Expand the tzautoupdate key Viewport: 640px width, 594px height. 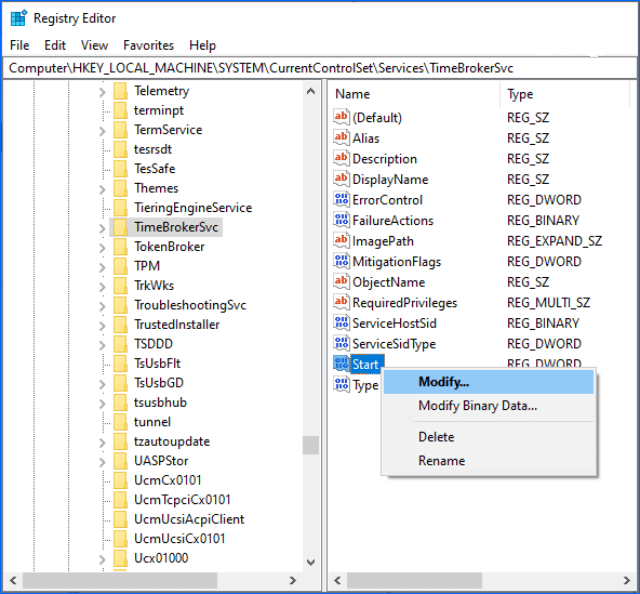coord(102,443)
